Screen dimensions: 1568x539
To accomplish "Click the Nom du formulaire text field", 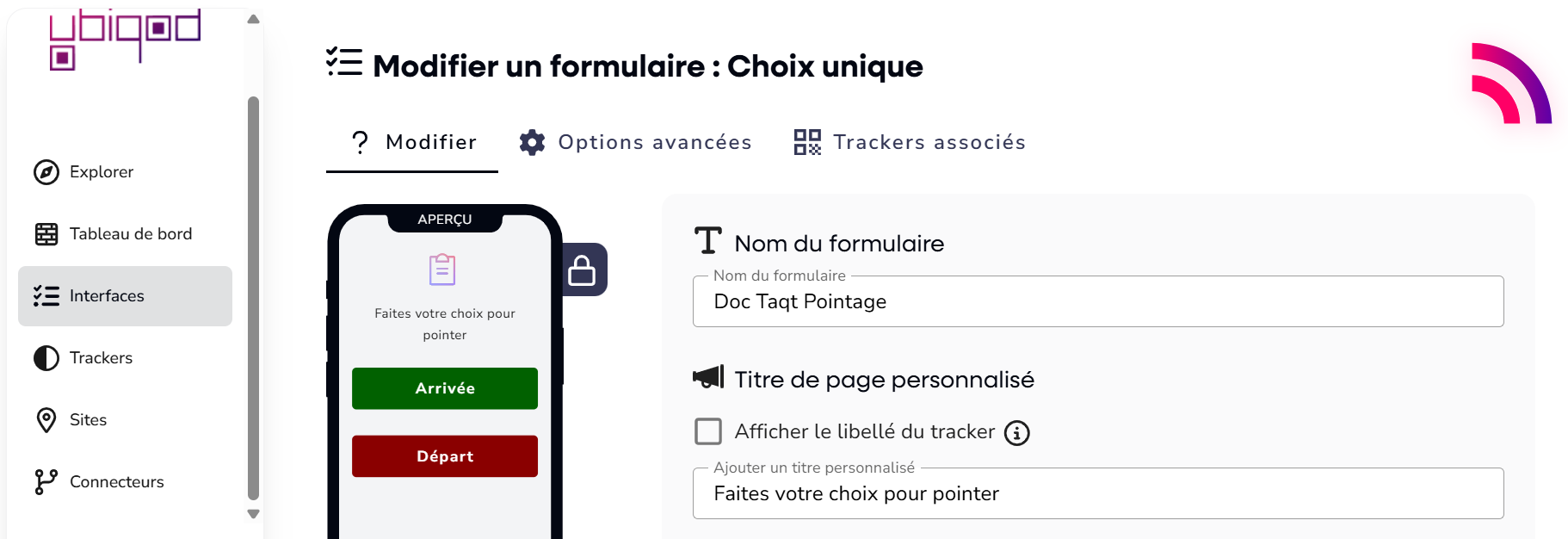I will tap(1097, 302).
